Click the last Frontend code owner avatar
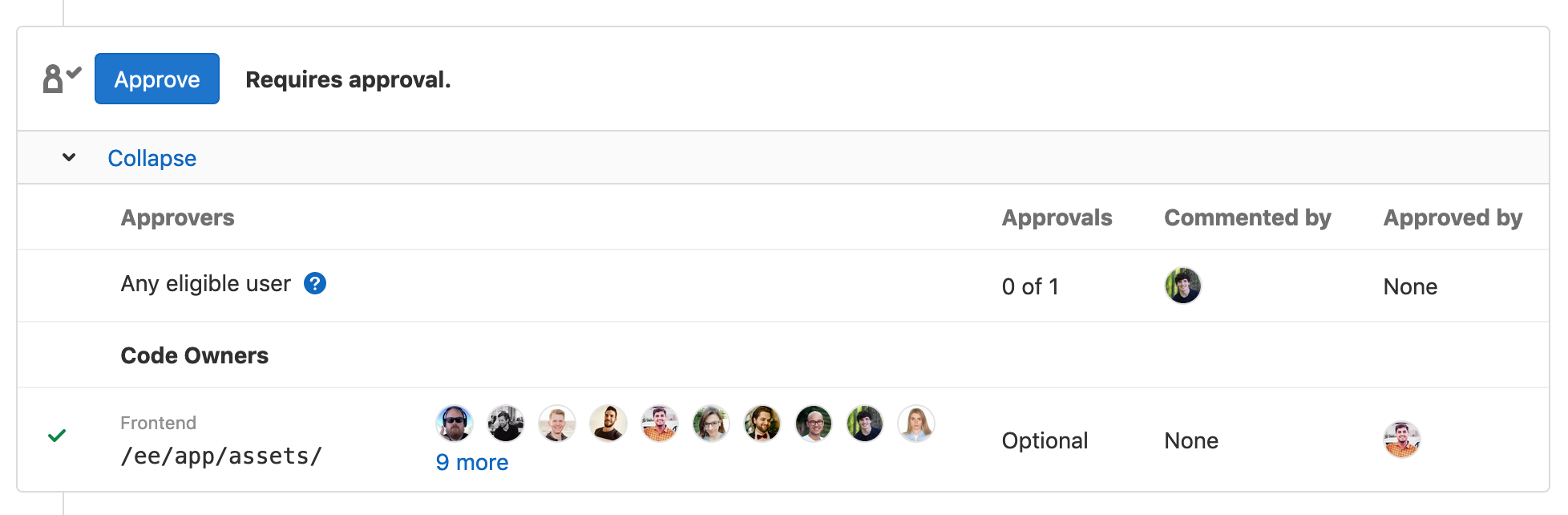Image resolution: width=1568 pixels, height=515 pixels. 916,424
